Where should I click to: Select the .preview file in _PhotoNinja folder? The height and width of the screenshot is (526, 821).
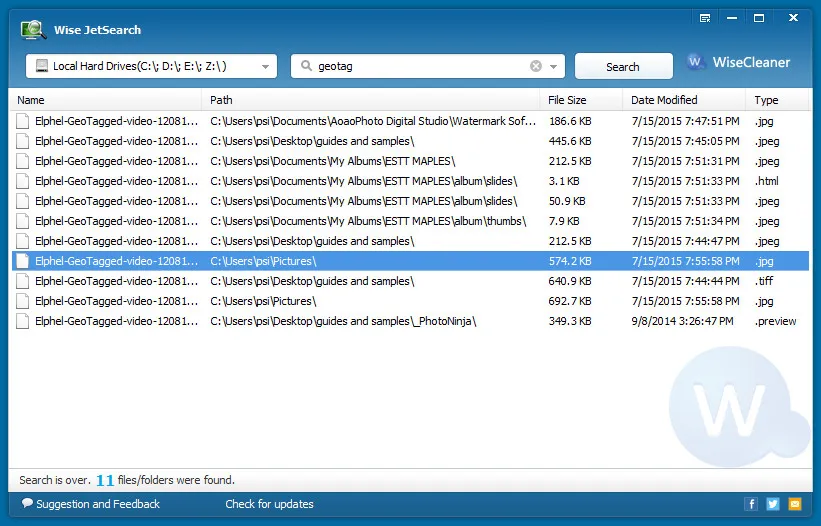pos(410,321)
